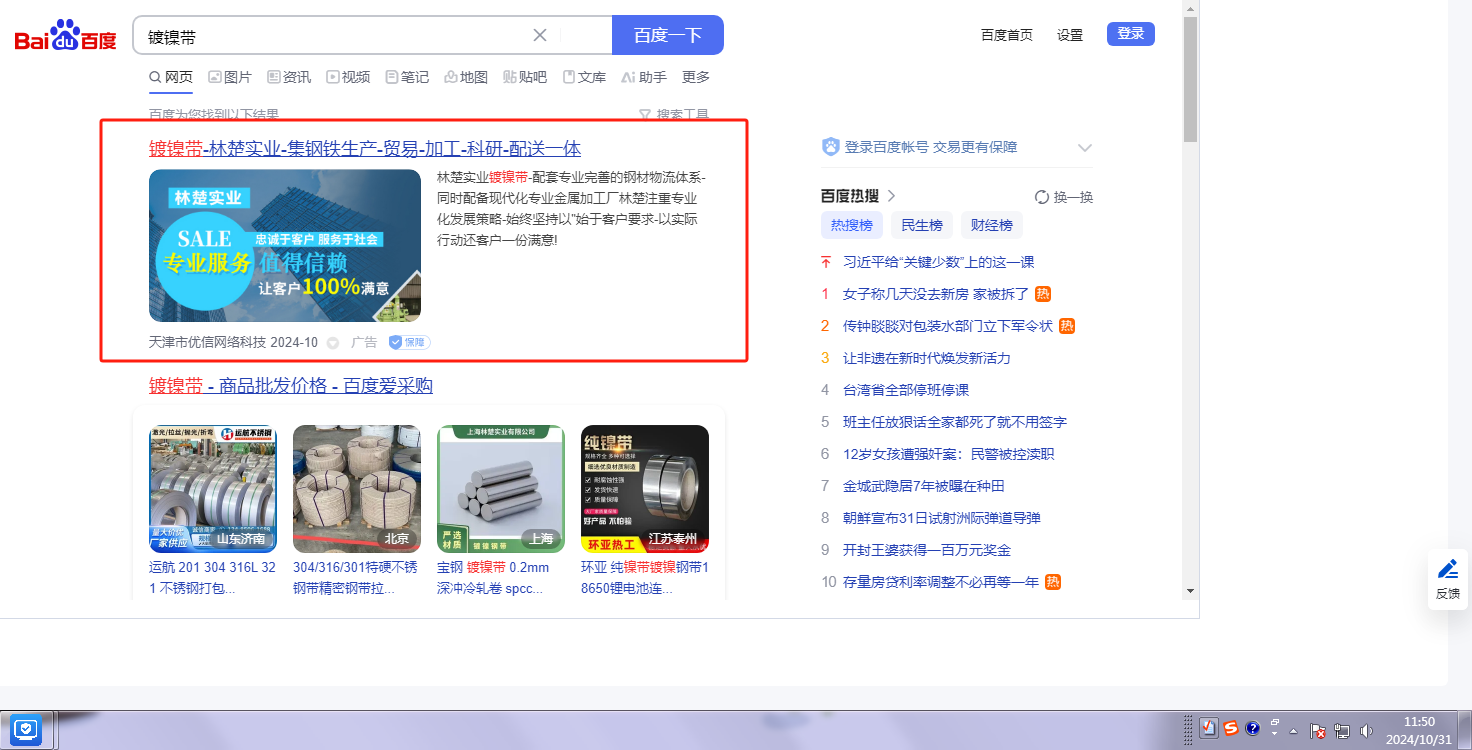Select the 网页 search tab

171,77
